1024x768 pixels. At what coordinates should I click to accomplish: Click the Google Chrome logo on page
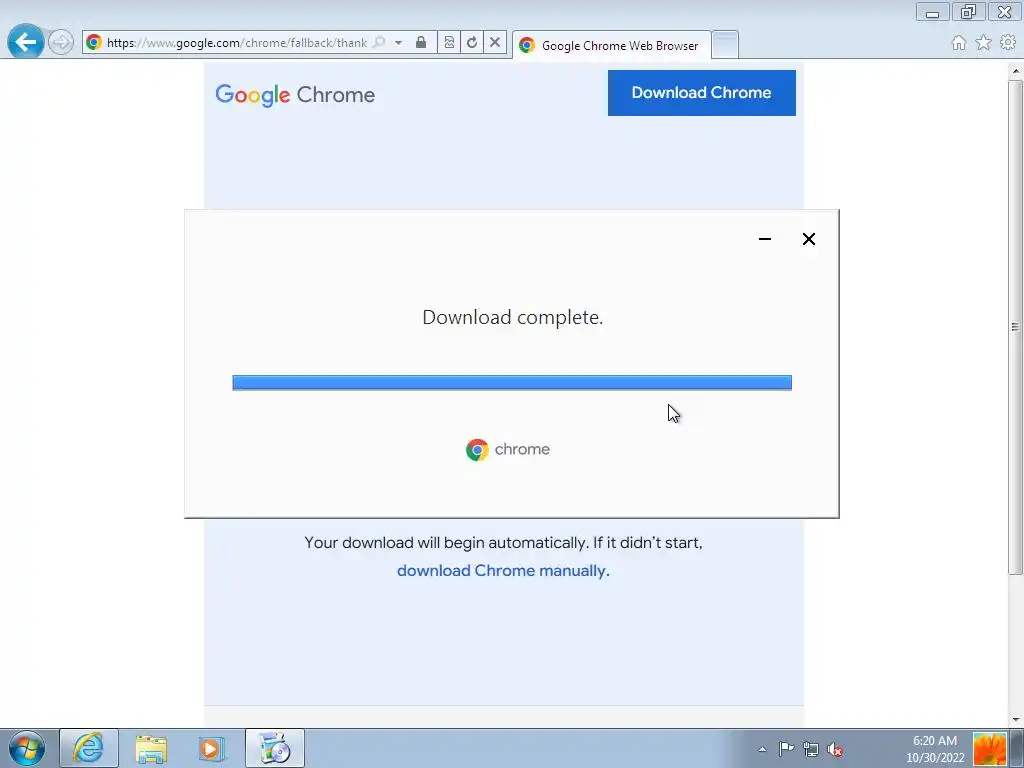click(x=295, y=95)
